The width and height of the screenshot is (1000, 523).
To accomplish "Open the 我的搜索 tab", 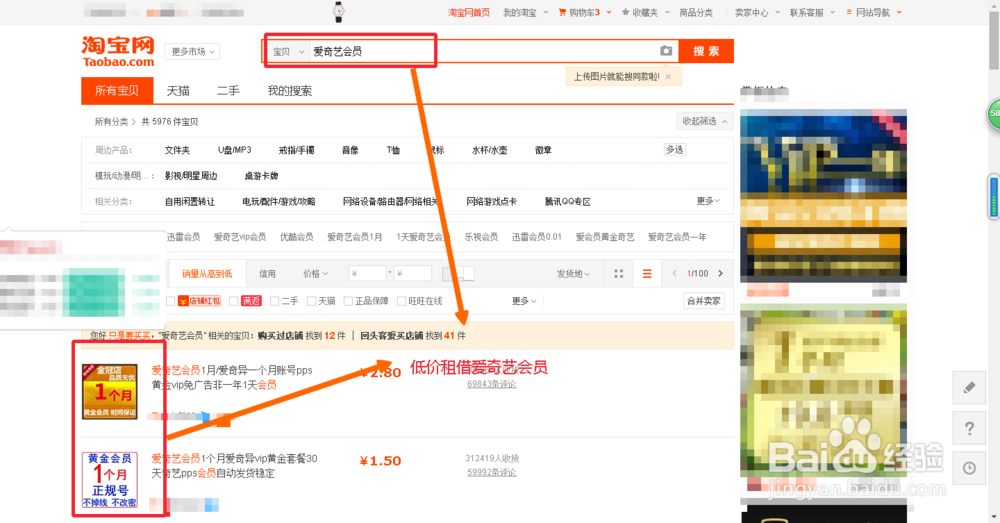I will click(290, 91).
